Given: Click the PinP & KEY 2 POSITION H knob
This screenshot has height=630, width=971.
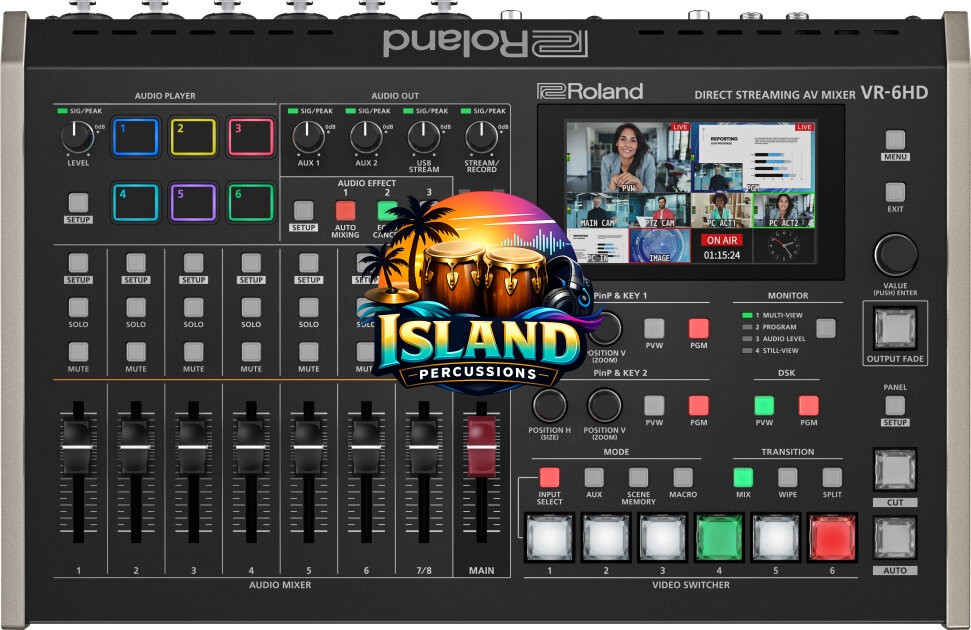Looking at the screenshot, I should [549, 405].
